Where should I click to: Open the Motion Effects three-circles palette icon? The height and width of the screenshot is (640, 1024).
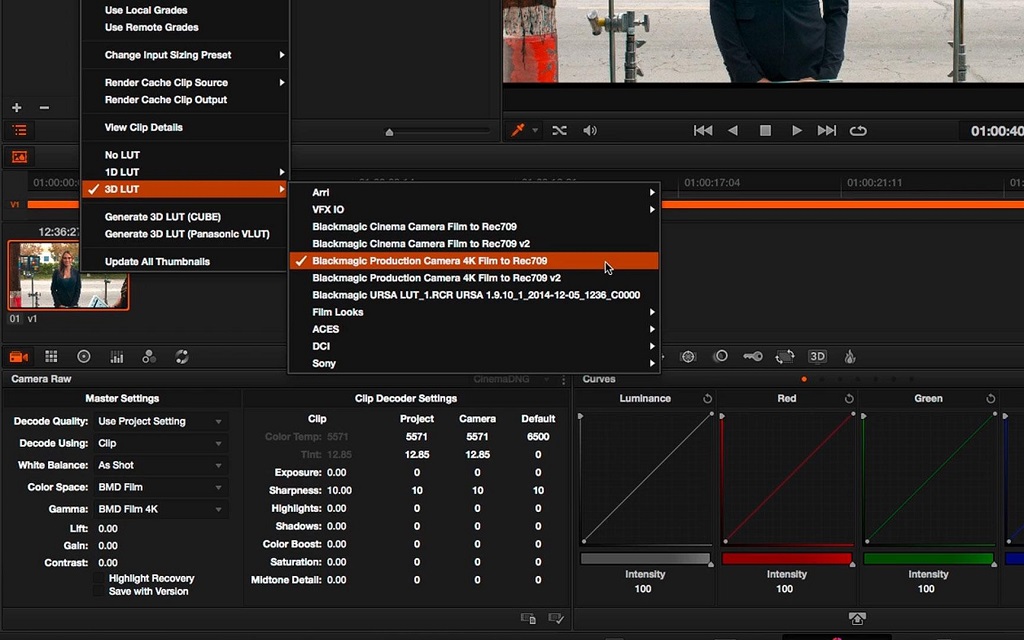point(149,357)
